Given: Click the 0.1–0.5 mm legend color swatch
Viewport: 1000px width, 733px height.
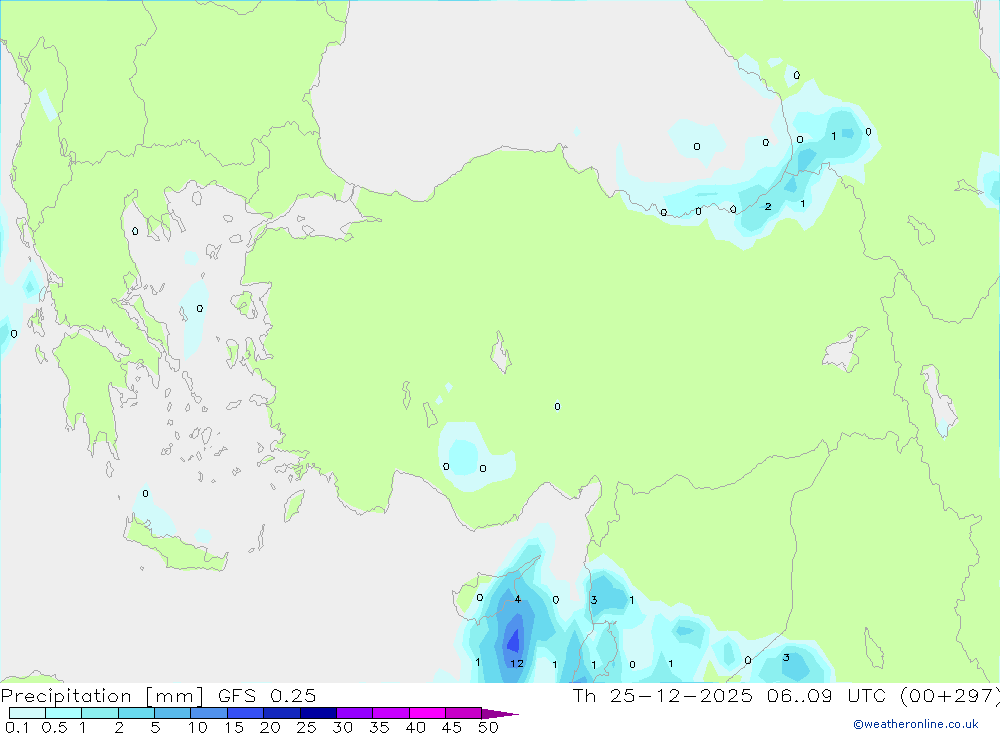Looking at the screenshot, I should click(x=27, y=713).
